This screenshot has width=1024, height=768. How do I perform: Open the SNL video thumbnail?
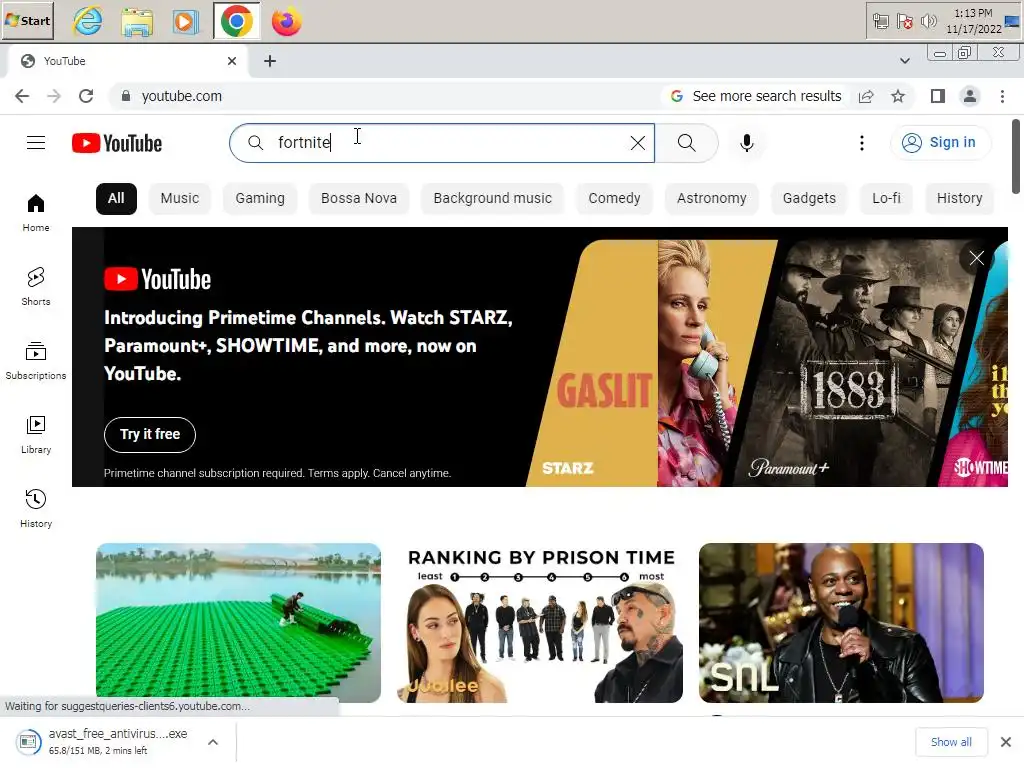coord(841,622)
